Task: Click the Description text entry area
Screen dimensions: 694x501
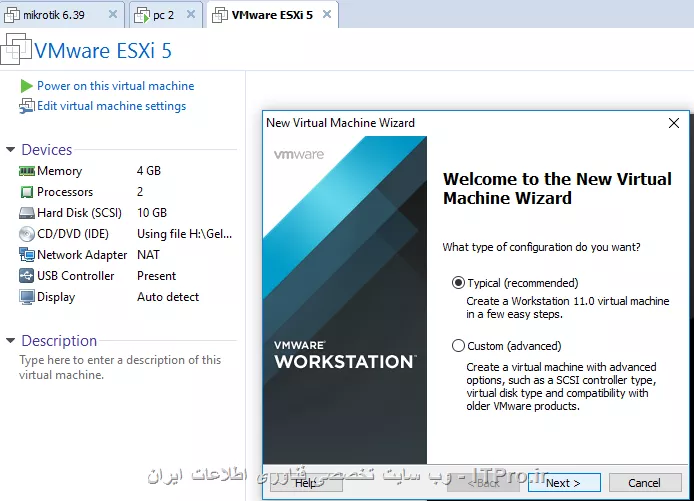Action: (120, 367)
